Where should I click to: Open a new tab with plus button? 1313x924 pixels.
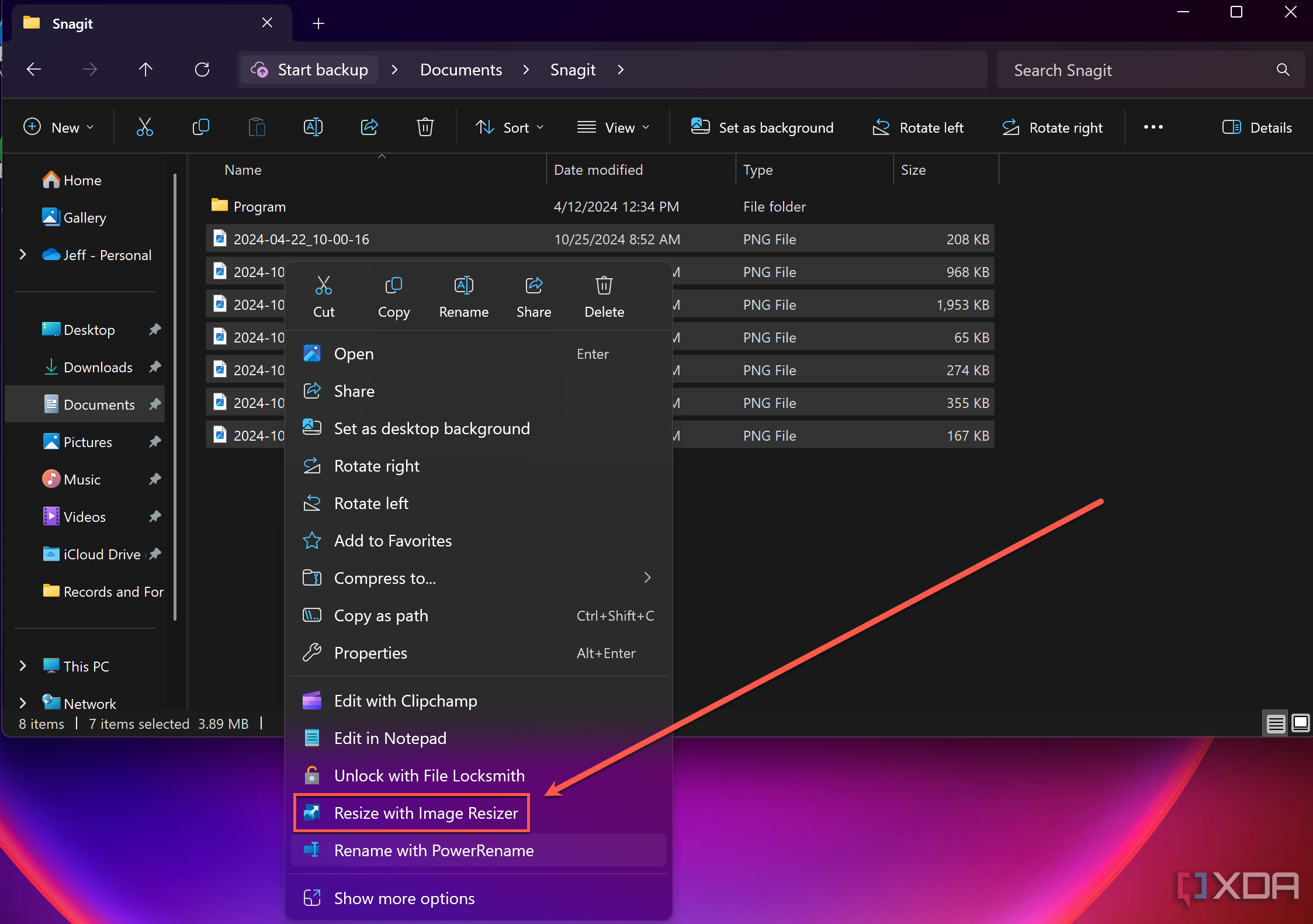coord(318,23)
